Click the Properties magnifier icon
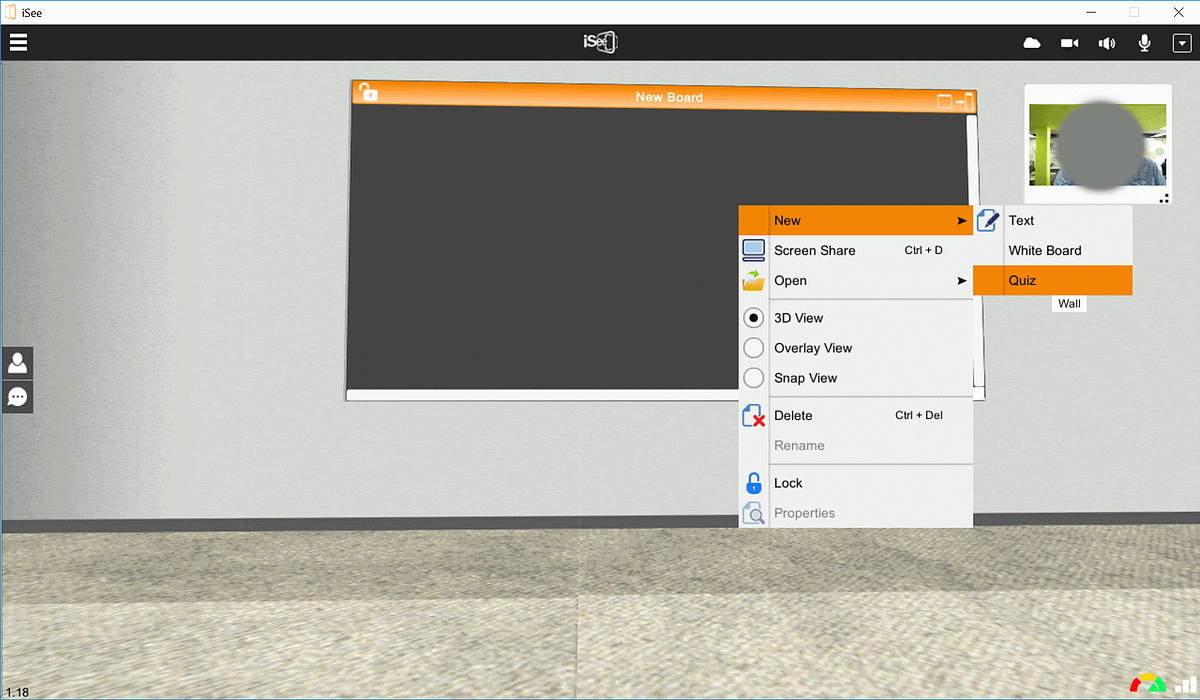 pyautogui.click(x=754, y=514)
